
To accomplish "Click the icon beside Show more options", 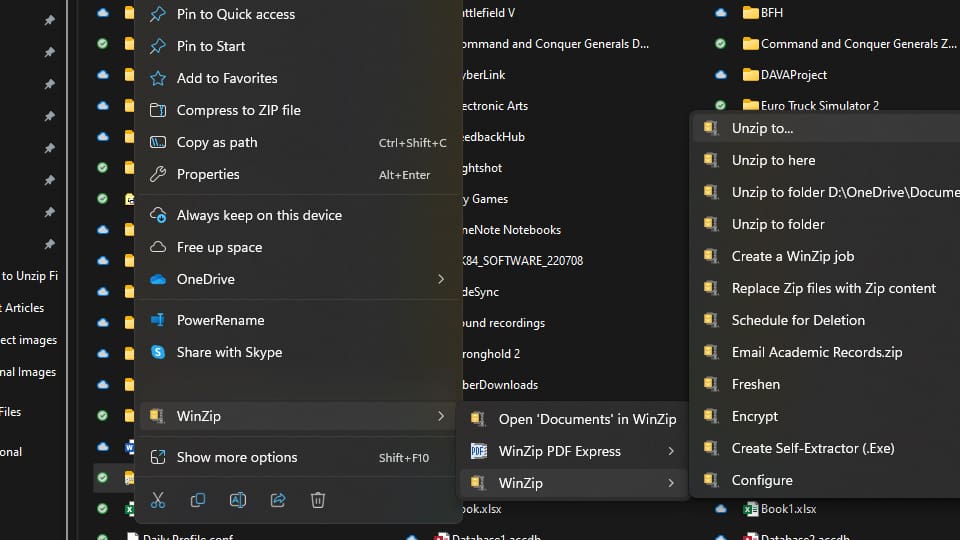I will [158, 457].
